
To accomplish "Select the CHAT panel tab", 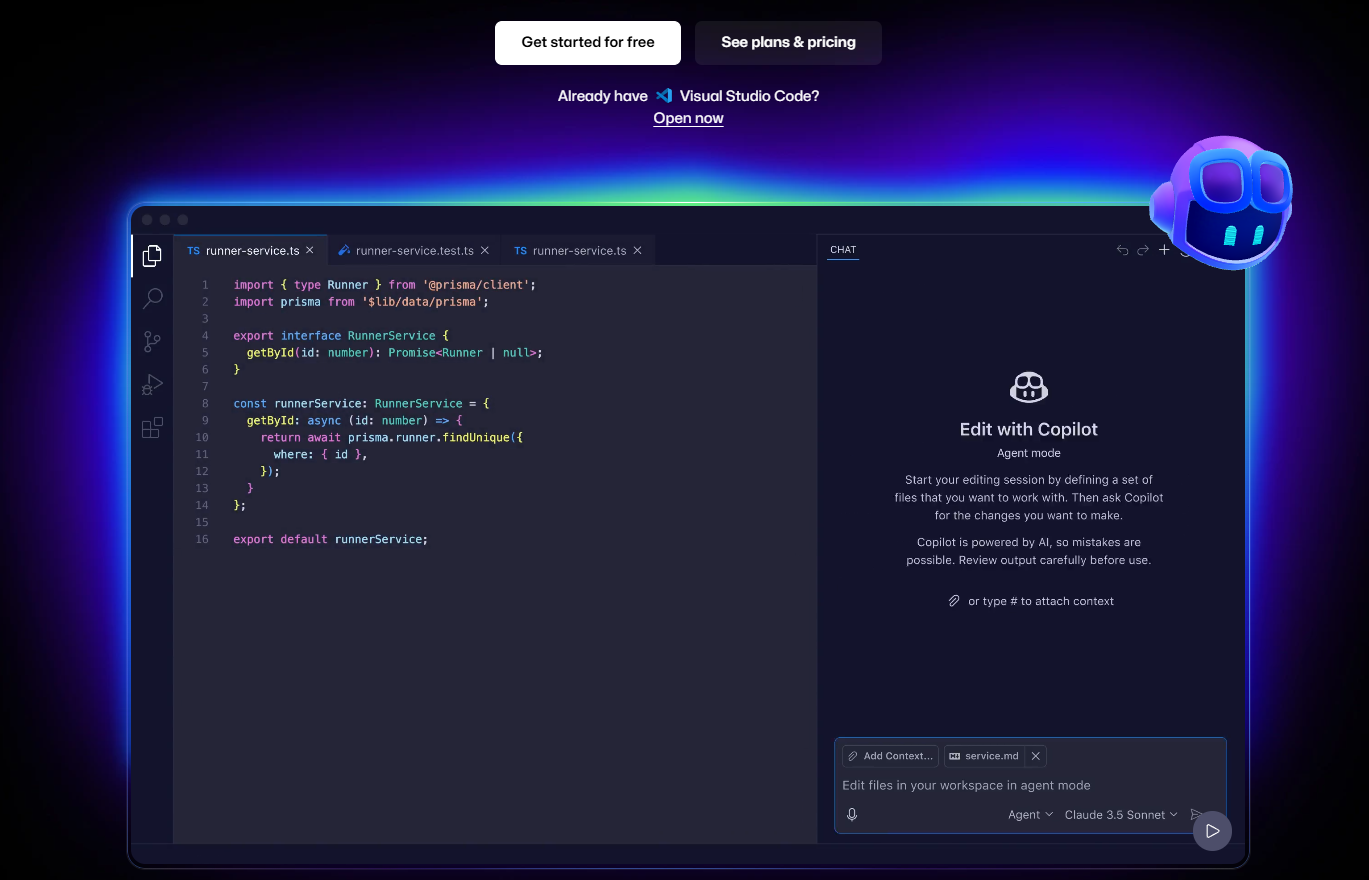I will click(x=843, y=250).
